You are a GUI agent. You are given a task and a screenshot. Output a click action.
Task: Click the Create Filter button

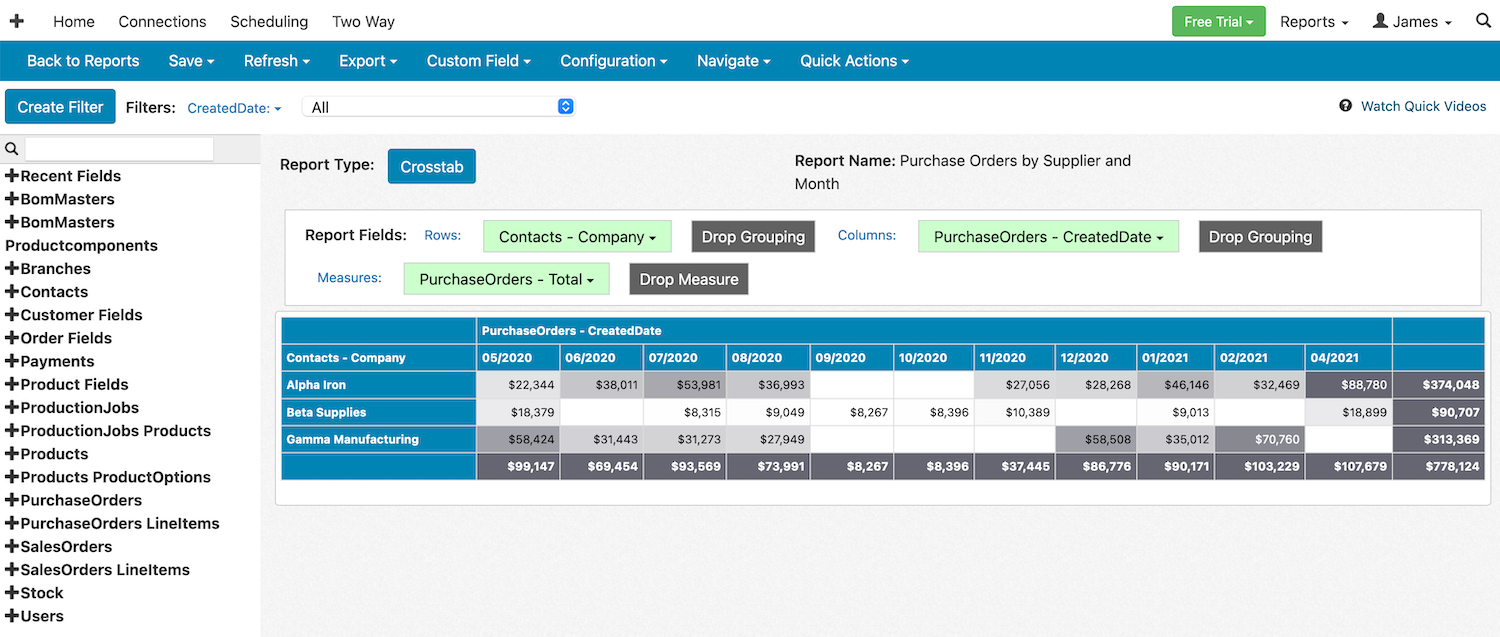tap(60, 107)
